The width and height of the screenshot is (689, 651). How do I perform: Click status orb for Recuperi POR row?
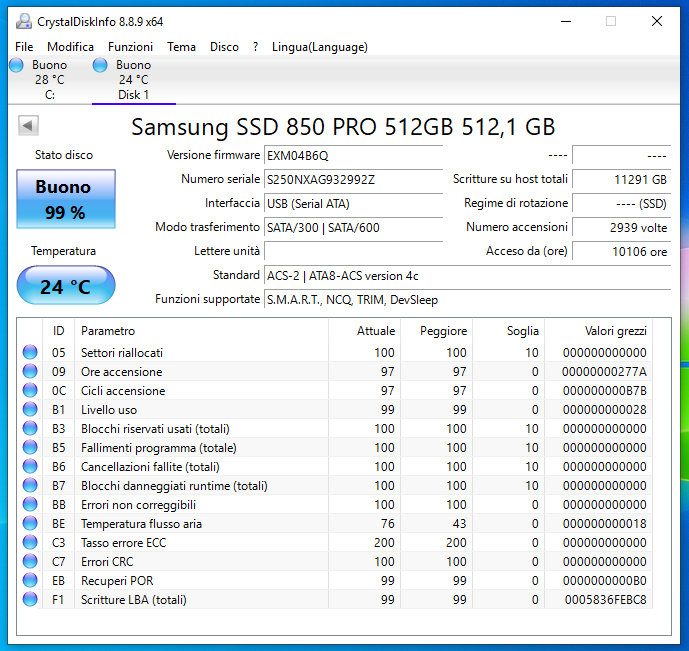(x=30, y=580)
